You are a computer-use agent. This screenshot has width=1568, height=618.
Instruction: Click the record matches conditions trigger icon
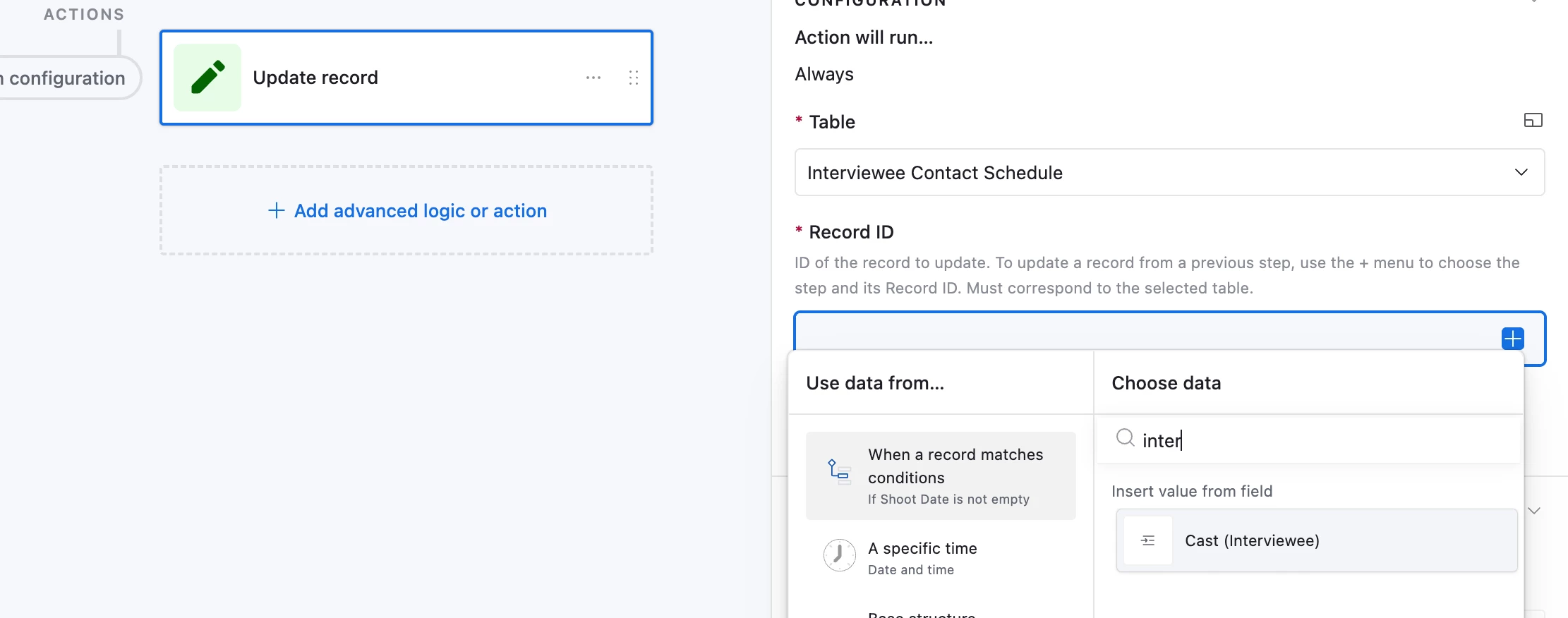pos(839,470)
